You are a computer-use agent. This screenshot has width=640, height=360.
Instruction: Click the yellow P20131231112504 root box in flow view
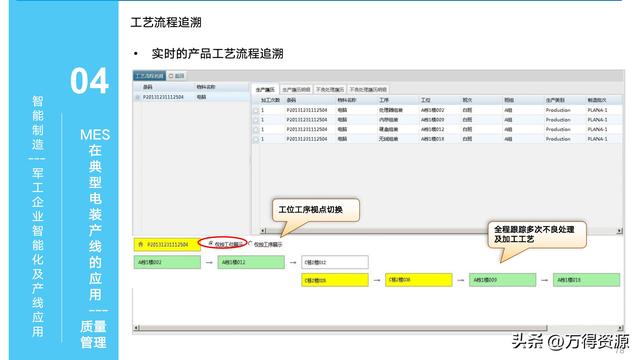click(x=167, y=244)
